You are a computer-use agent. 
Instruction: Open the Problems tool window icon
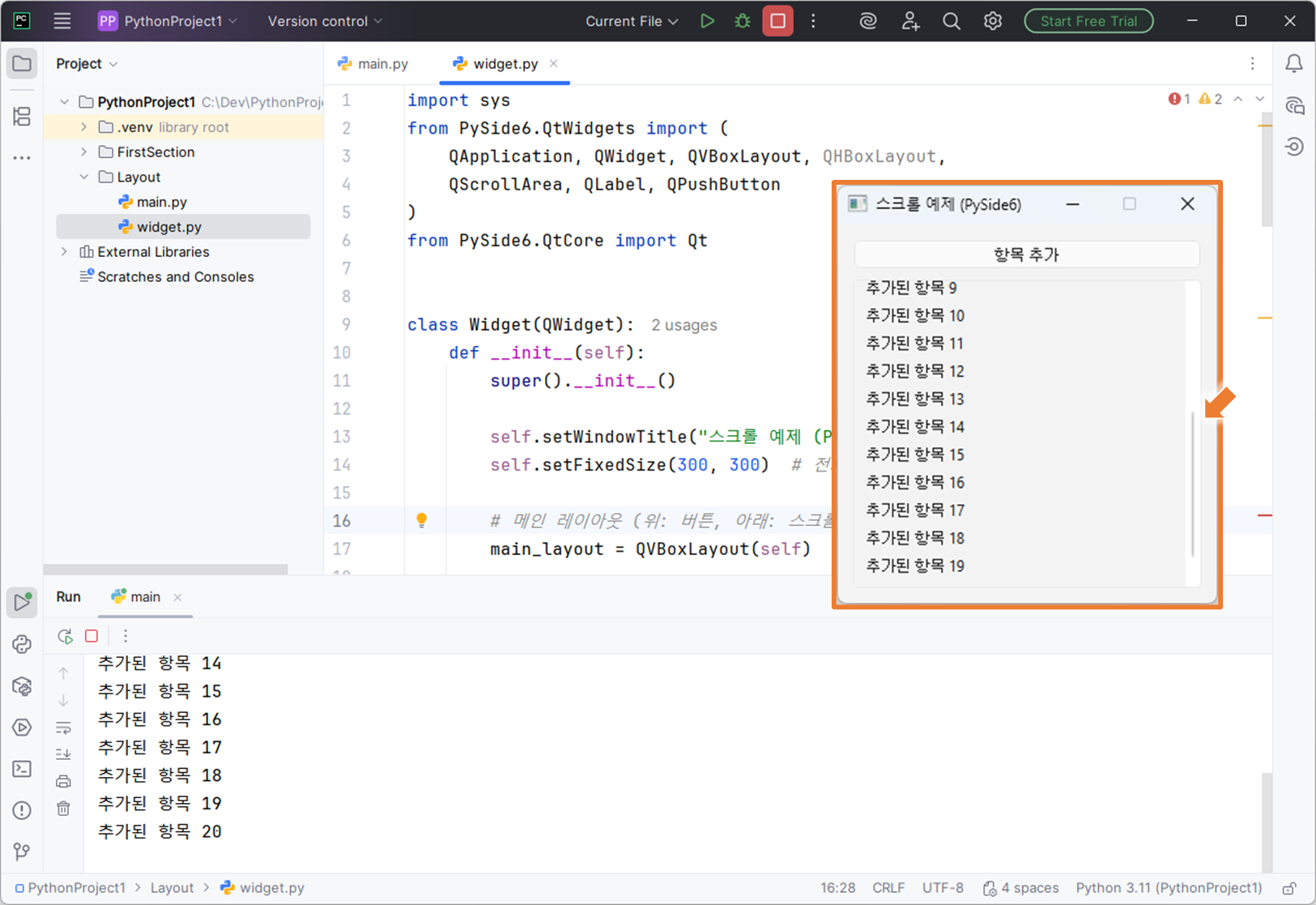22,810
